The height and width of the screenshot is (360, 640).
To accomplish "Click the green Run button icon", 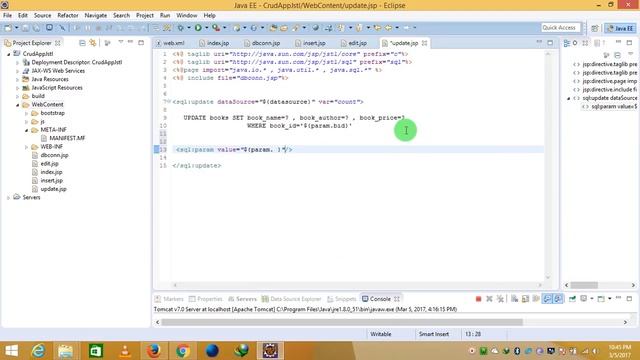I will (198, 28).
